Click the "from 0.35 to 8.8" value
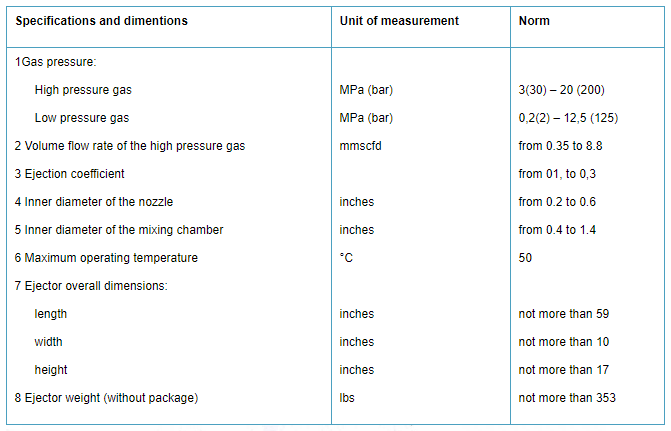 561,146
